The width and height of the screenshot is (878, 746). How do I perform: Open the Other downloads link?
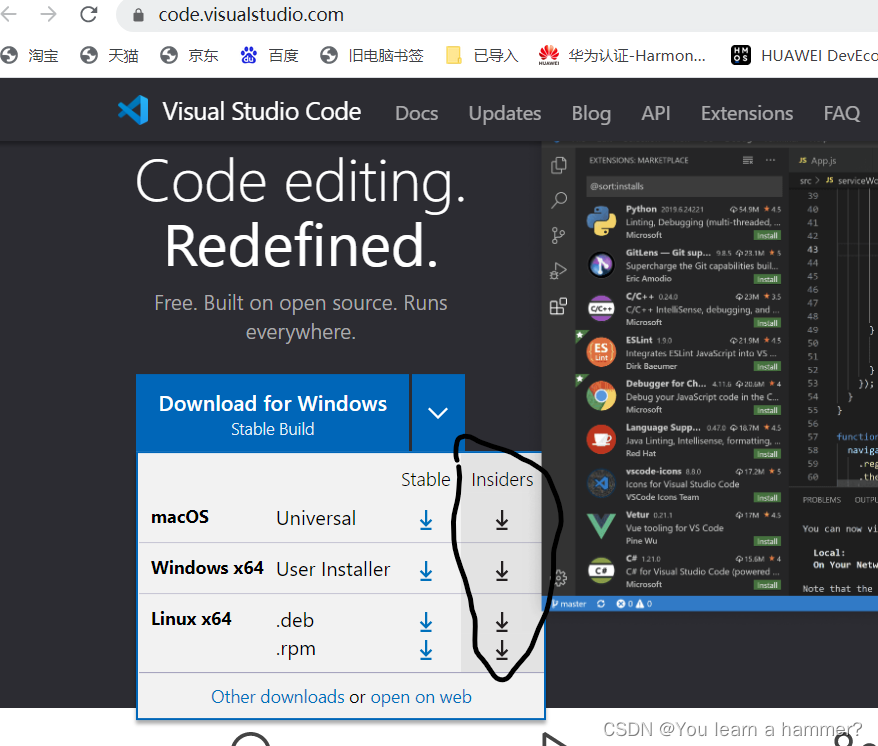pos(278,697)
